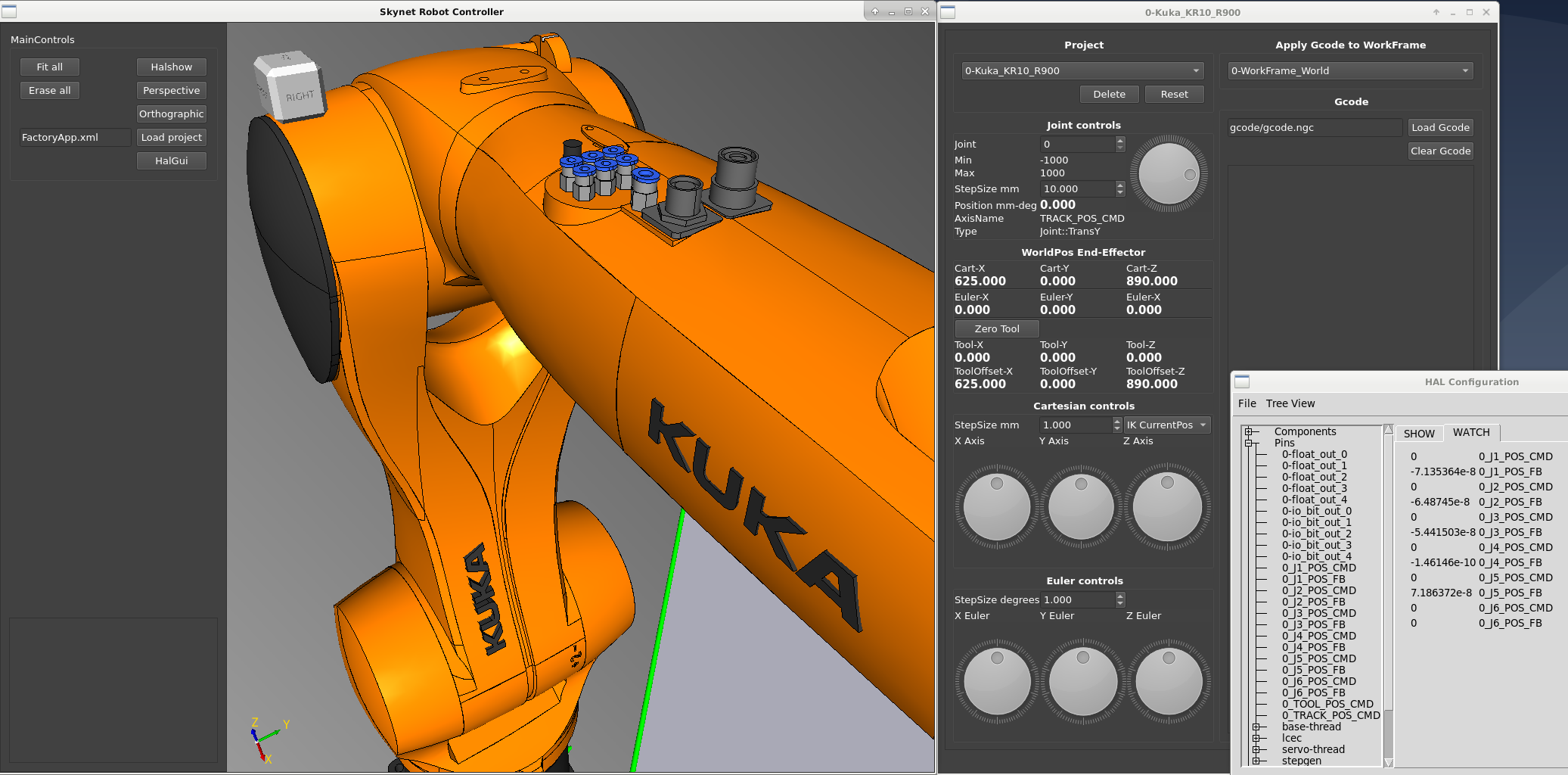Screen dimensions: 1568x775
Task: Click the Clear Gcode button
Action: pos(1441,151)
